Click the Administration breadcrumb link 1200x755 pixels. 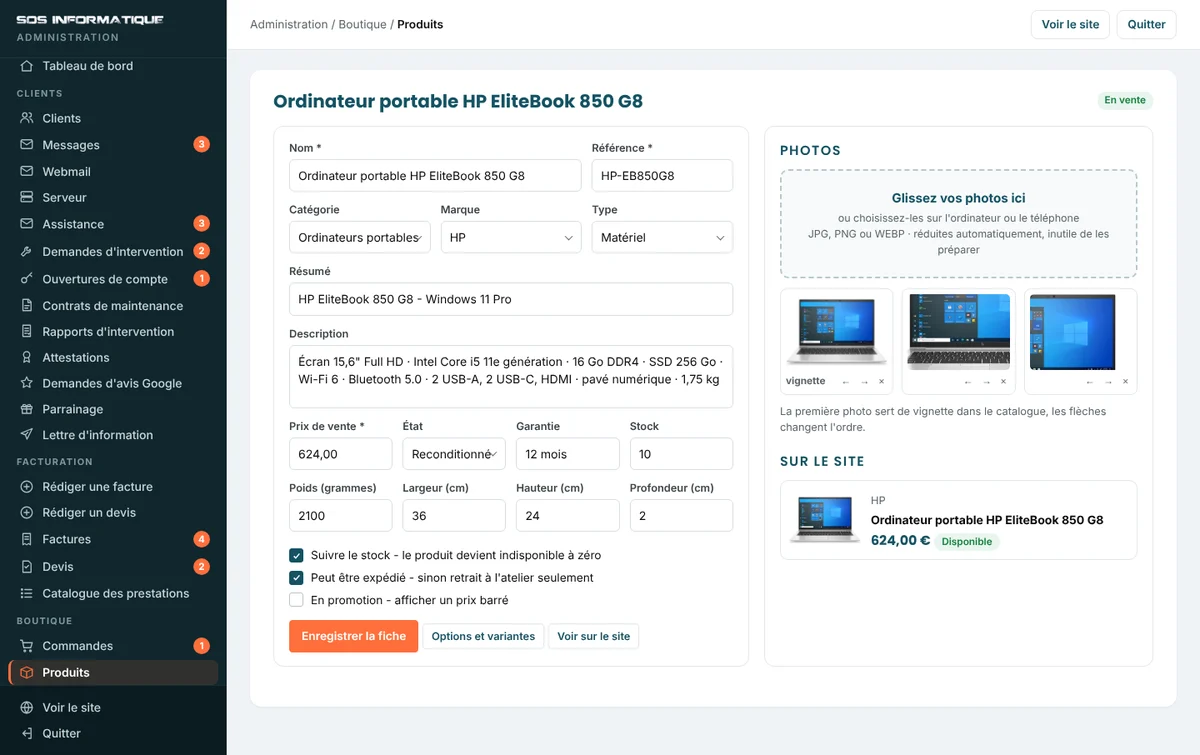coord(289,24)
